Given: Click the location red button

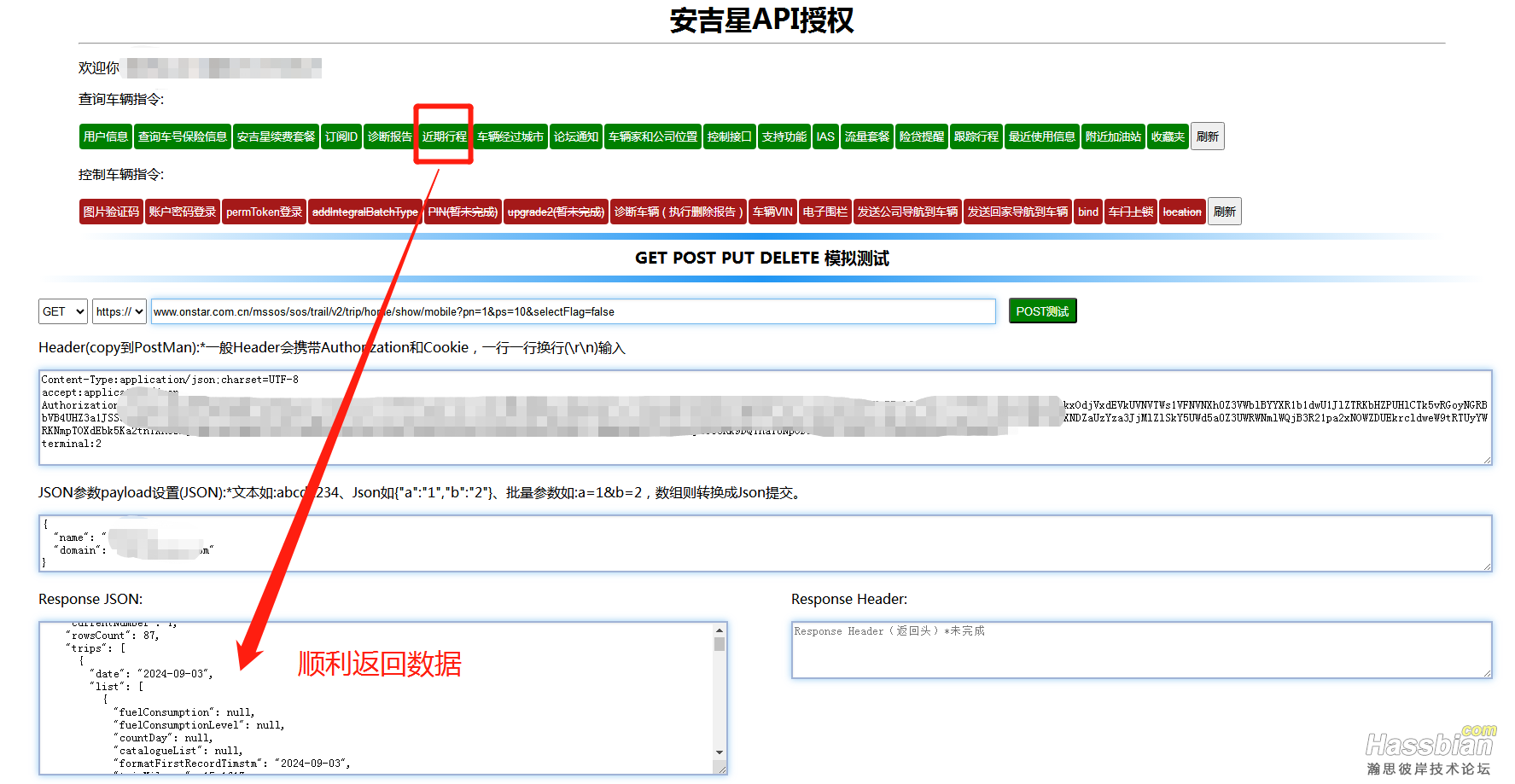Looking at the screenshot, I should click(x=1182, y=212).
